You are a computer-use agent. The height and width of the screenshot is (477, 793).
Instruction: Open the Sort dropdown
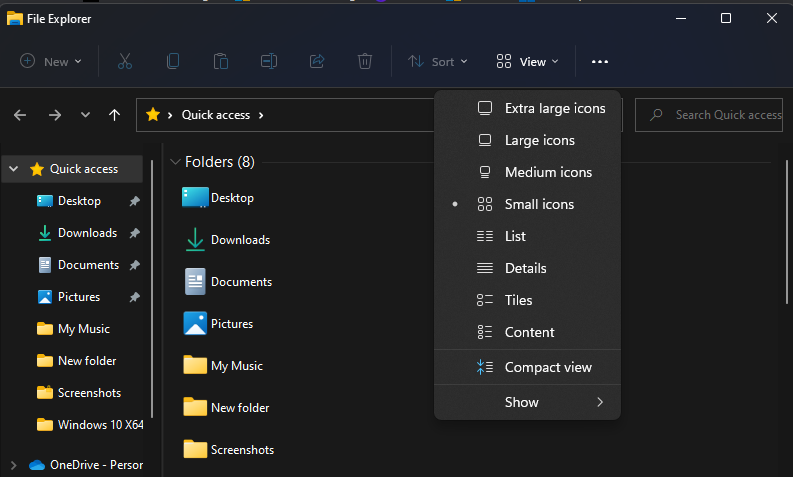tap(438, 62)
